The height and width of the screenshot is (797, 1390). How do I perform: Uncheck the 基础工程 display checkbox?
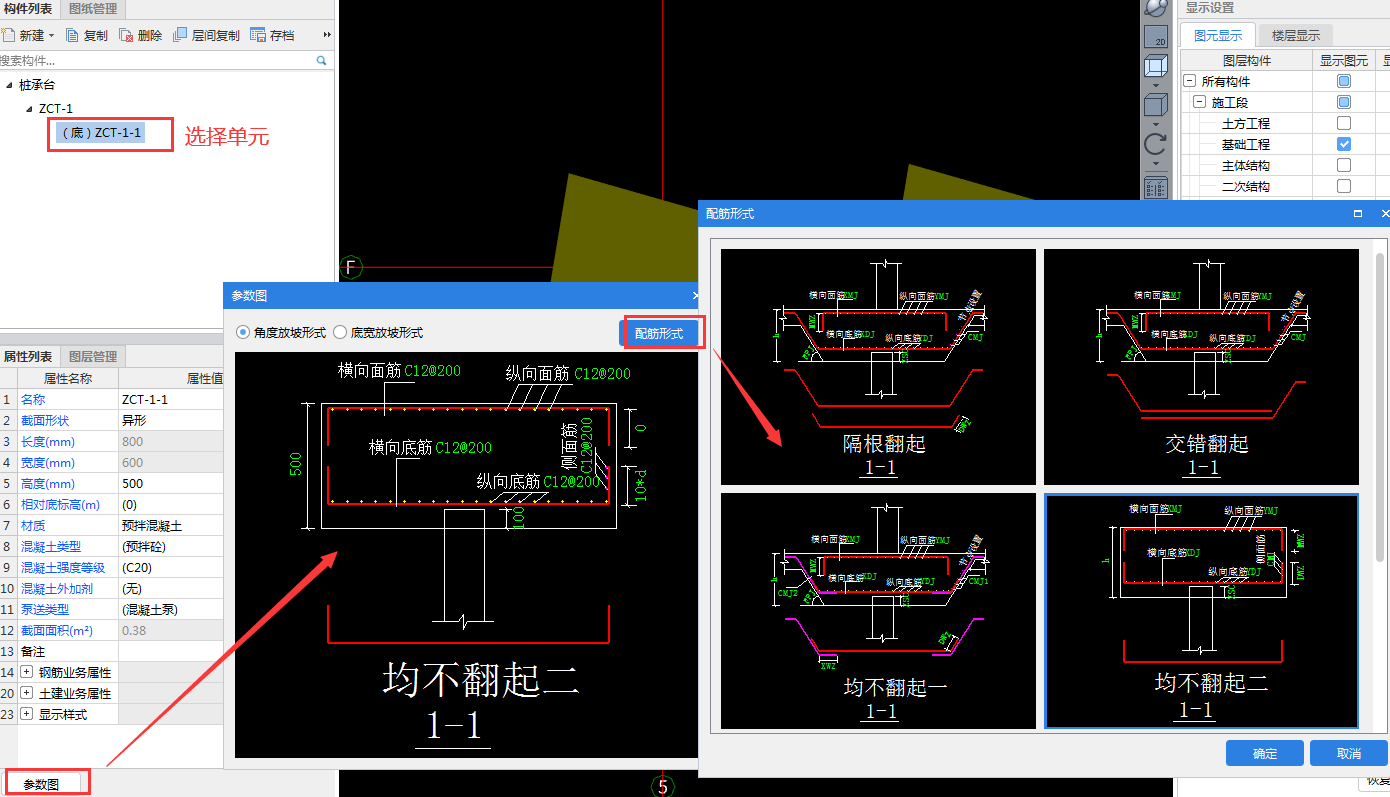click(x=1344, y=144)
